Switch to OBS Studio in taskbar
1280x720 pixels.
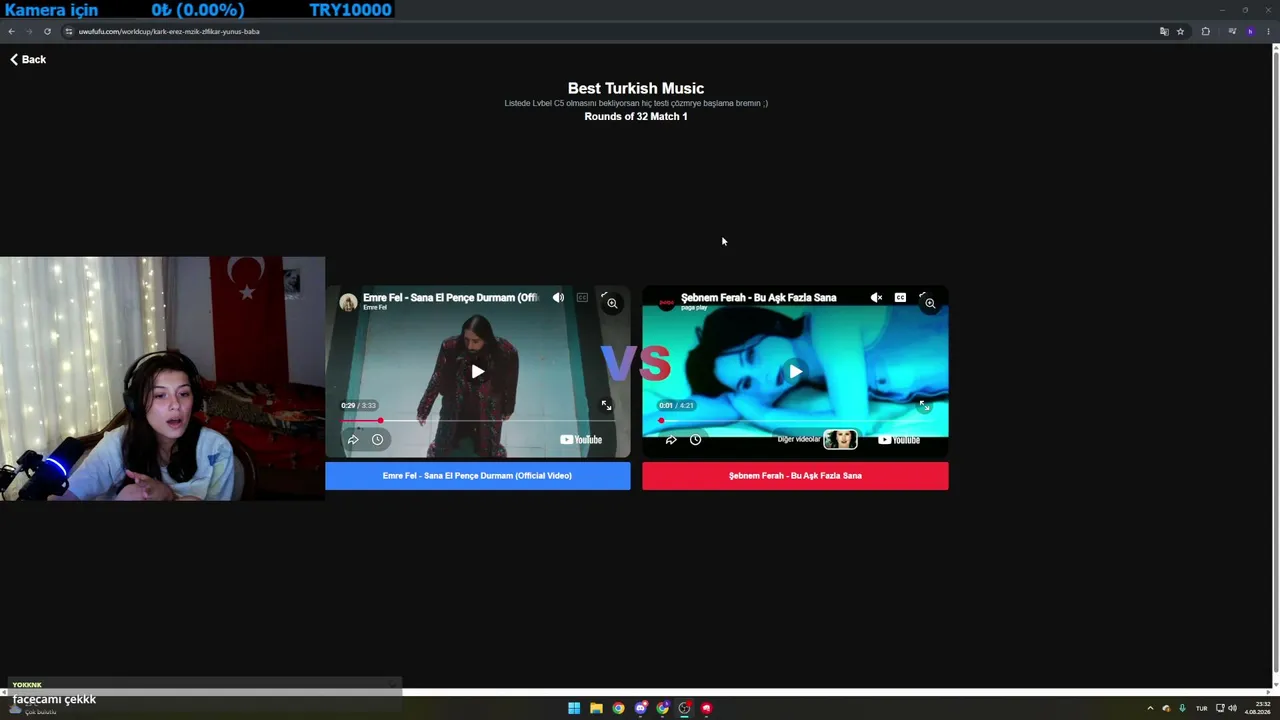pyautogui.click(x=685, y=708)
